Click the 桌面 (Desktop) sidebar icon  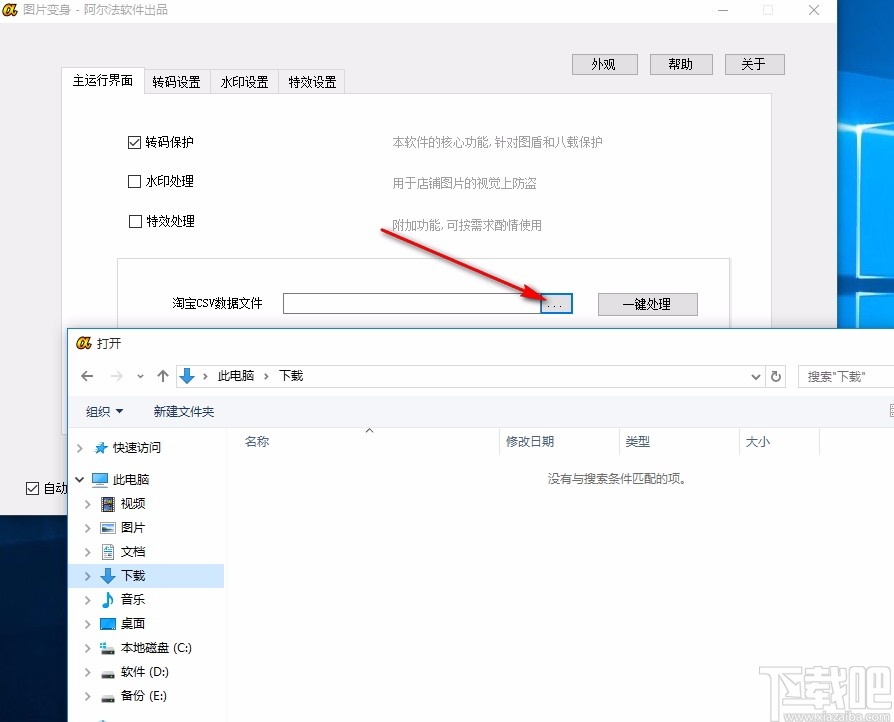point(107,623)
